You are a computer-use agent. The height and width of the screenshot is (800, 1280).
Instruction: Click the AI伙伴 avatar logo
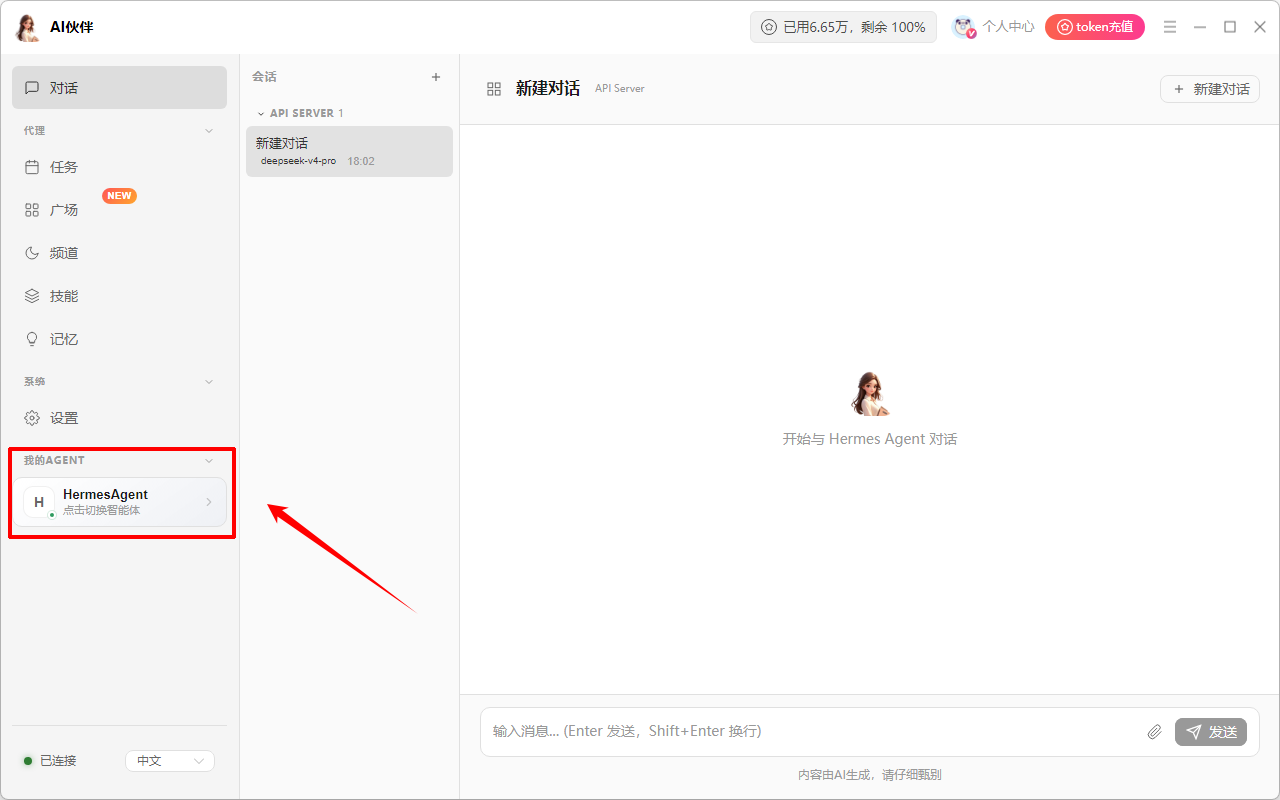[x=27, y=27]
